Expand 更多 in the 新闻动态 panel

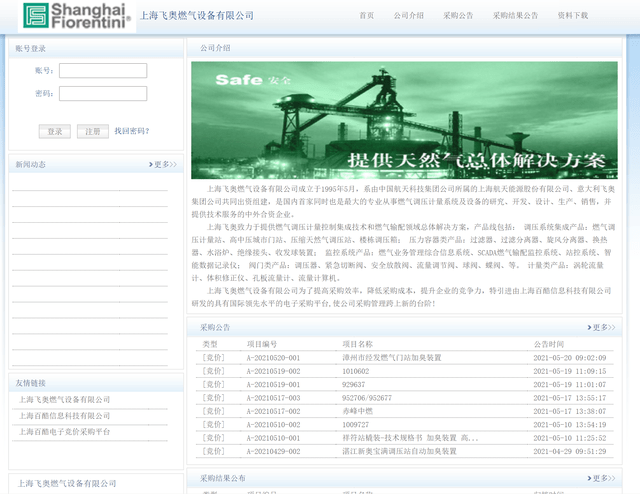coord(165,164)
